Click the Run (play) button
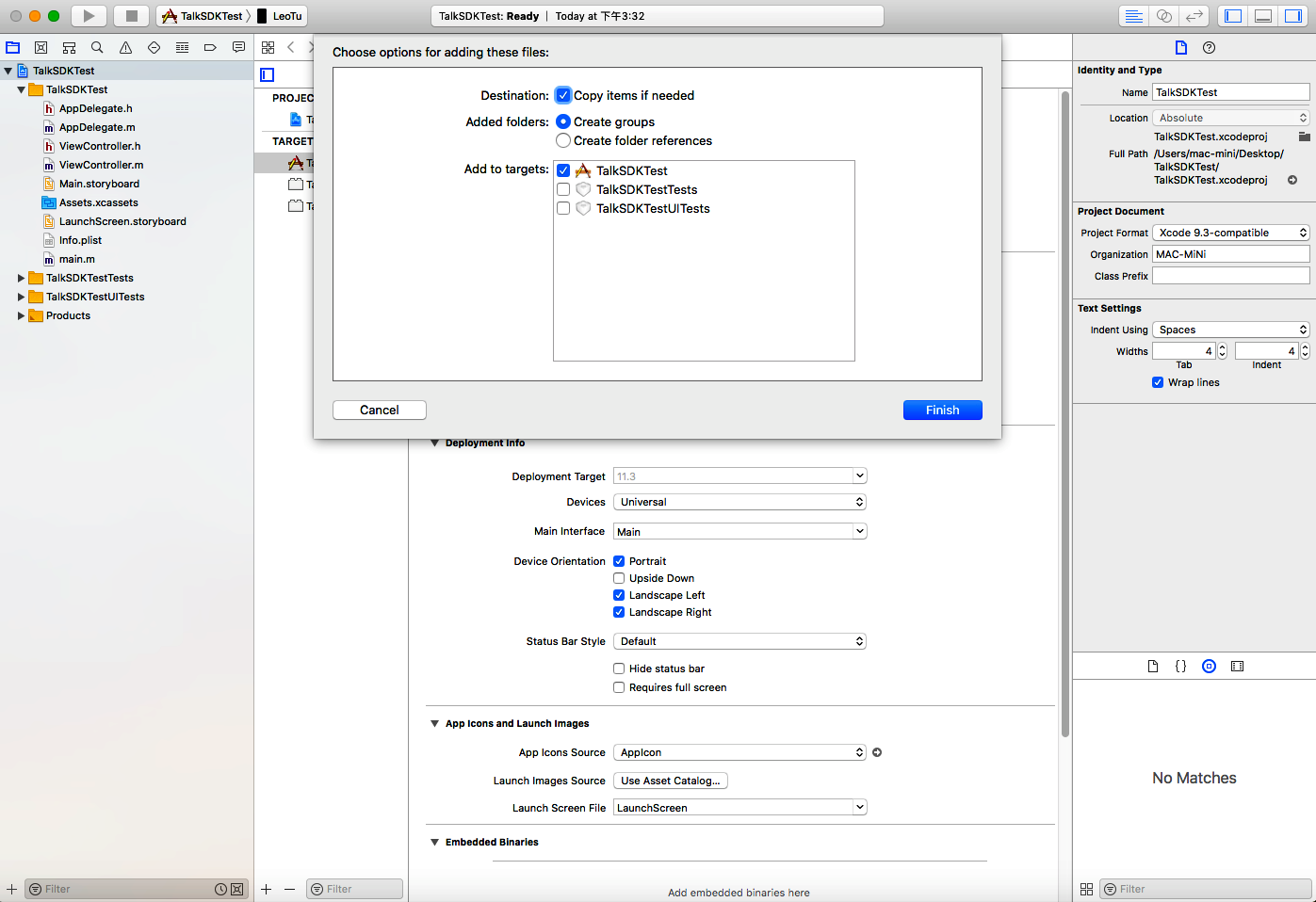This screenshot has height=902, width=1316. click(89, 16)
